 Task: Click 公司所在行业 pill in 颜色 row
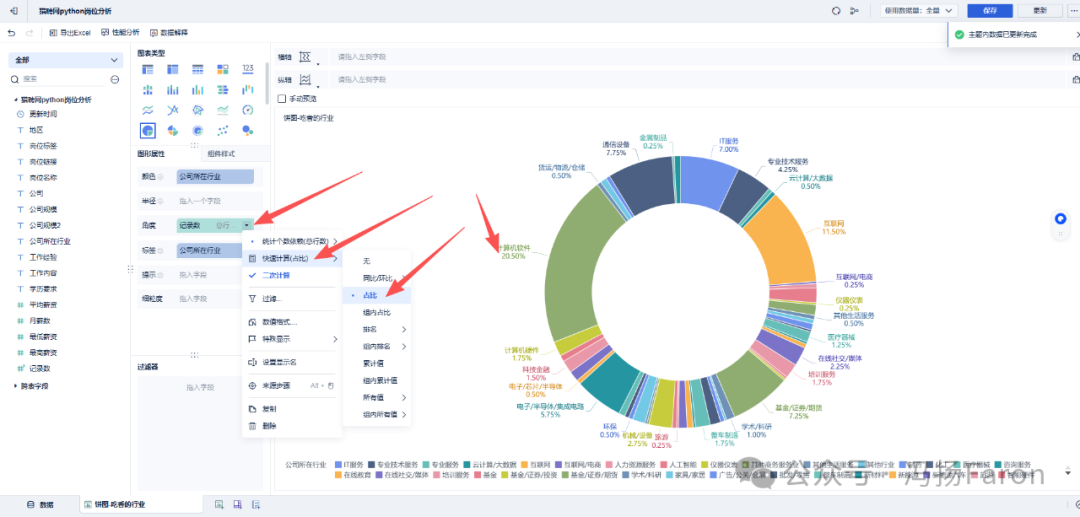215,177
